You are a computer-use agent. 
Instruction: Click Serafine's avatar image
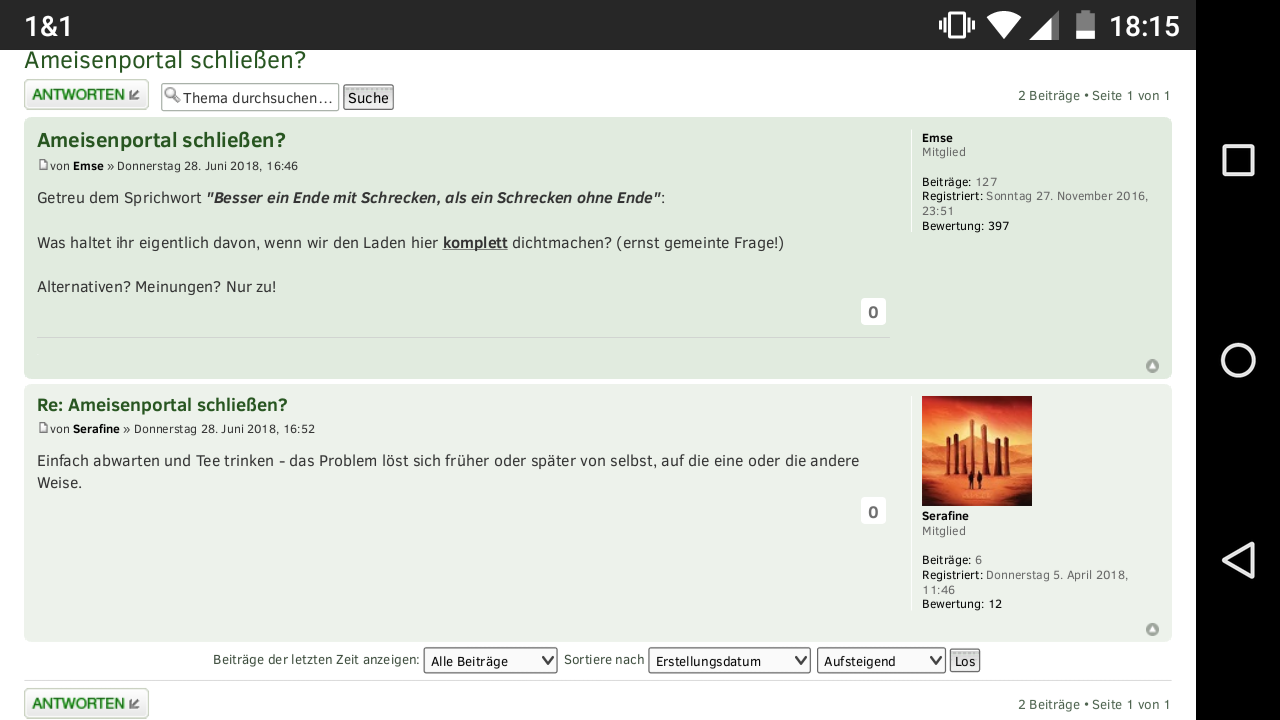point(976,451)
